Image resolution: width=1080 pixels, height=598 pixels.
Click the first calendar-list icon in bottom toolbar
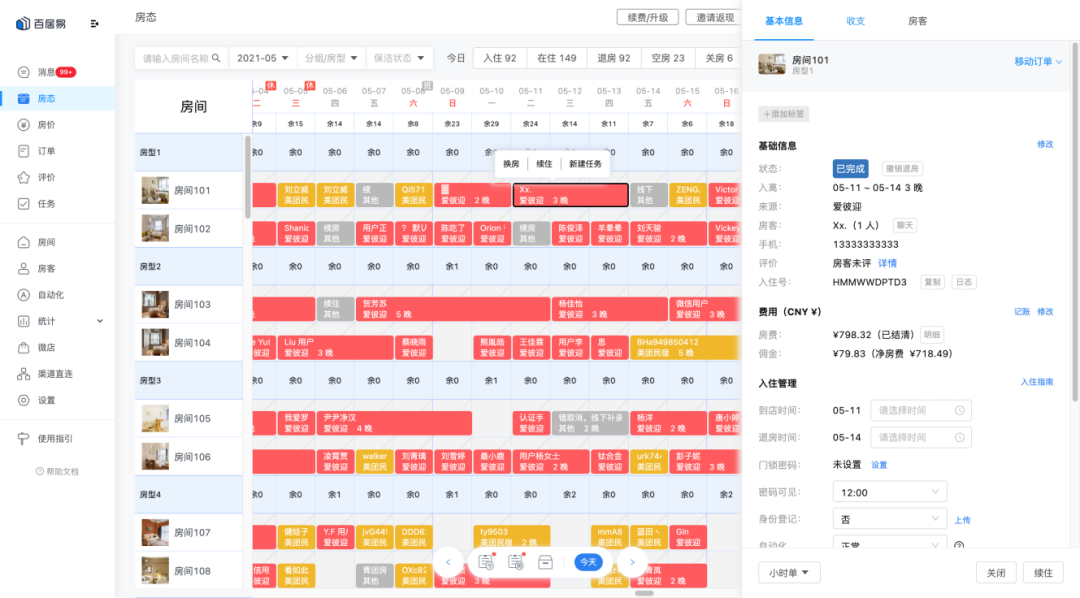coord(486,561)
